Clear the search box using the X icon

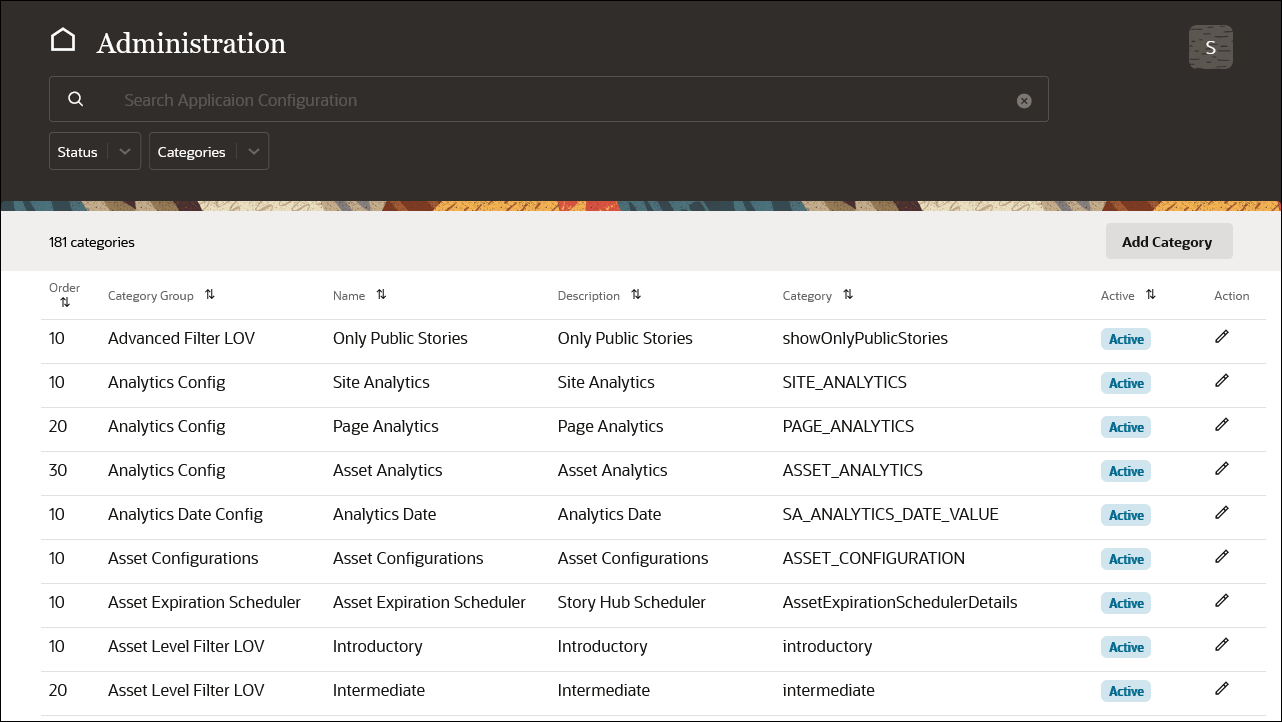coord(1024,100)
